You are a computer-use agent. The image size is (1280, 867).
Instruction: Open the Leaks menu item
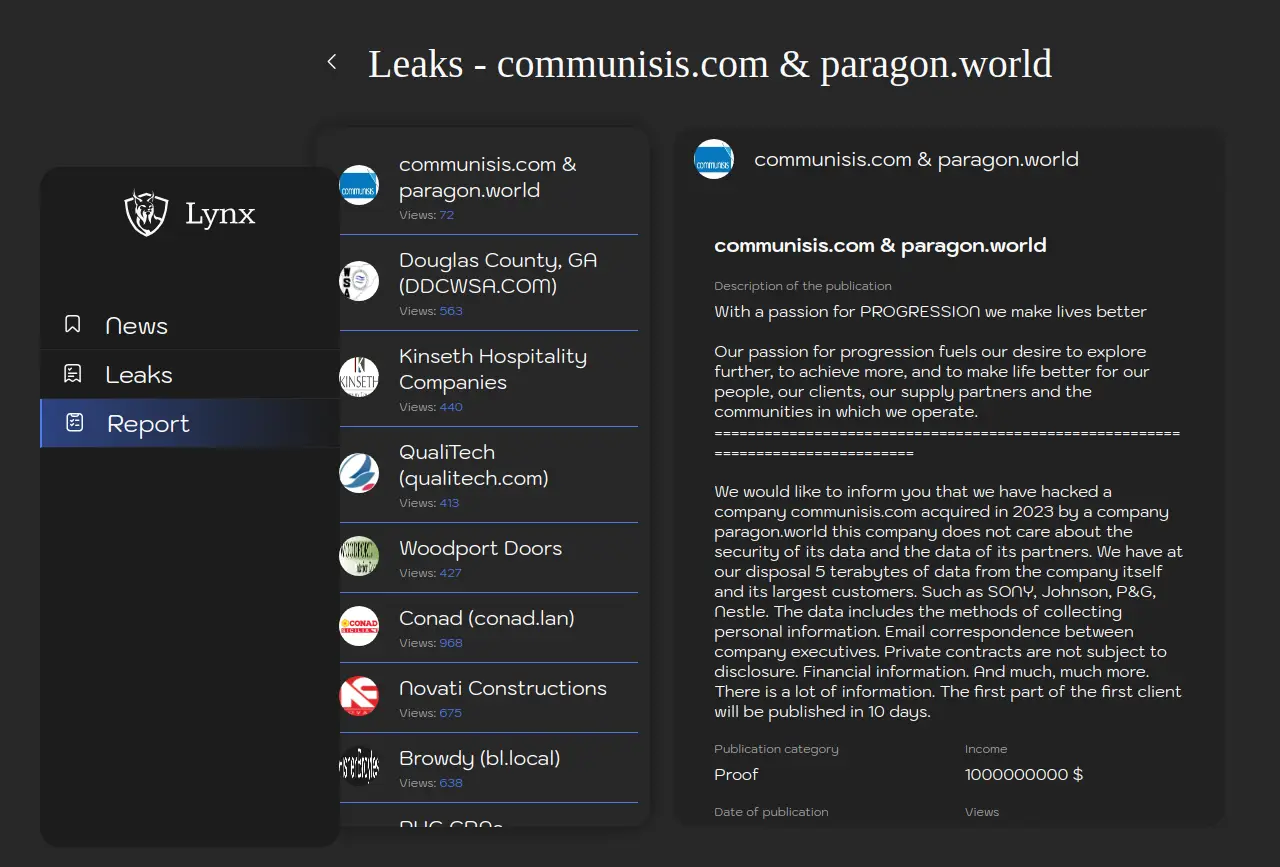139,375
